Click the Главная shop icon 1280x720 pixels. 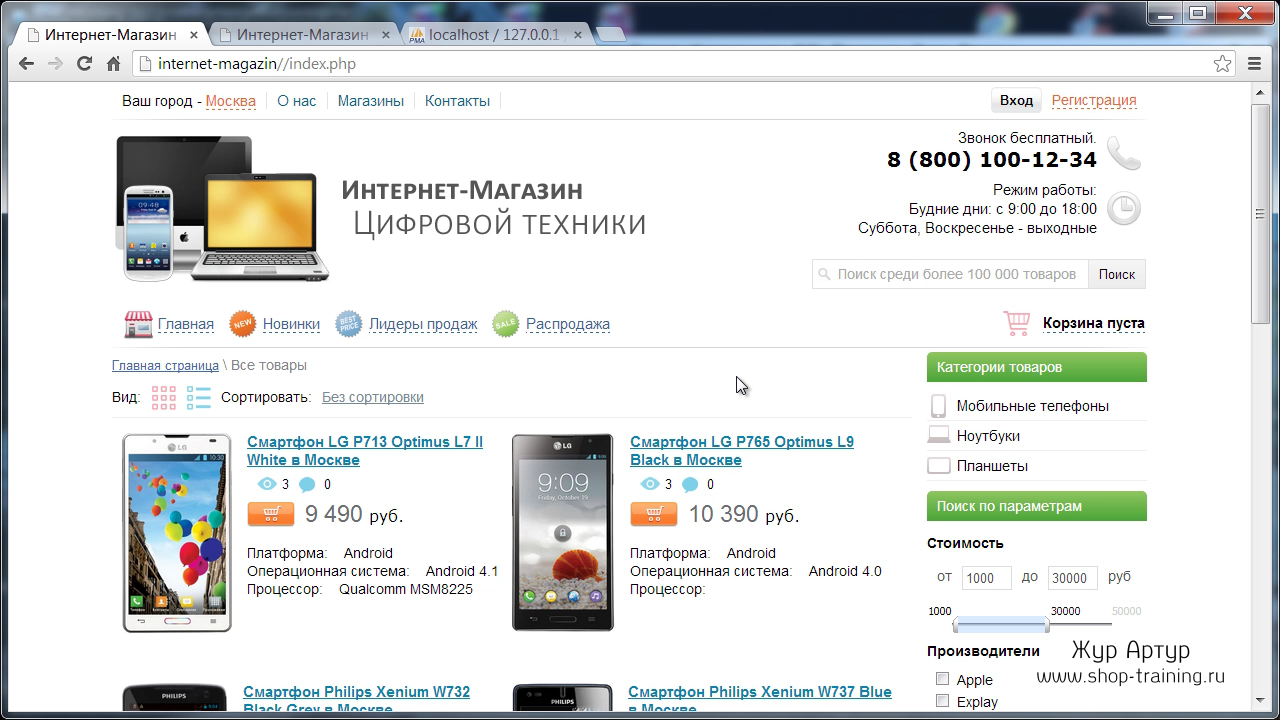pyautogui.click(x=138, y=324)
